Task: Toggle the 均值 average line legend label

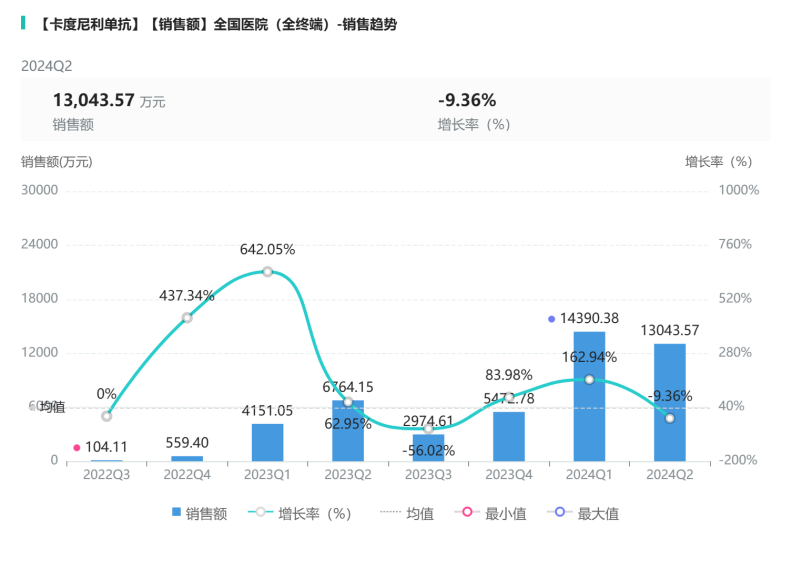Action: click(x=419, y=514)
